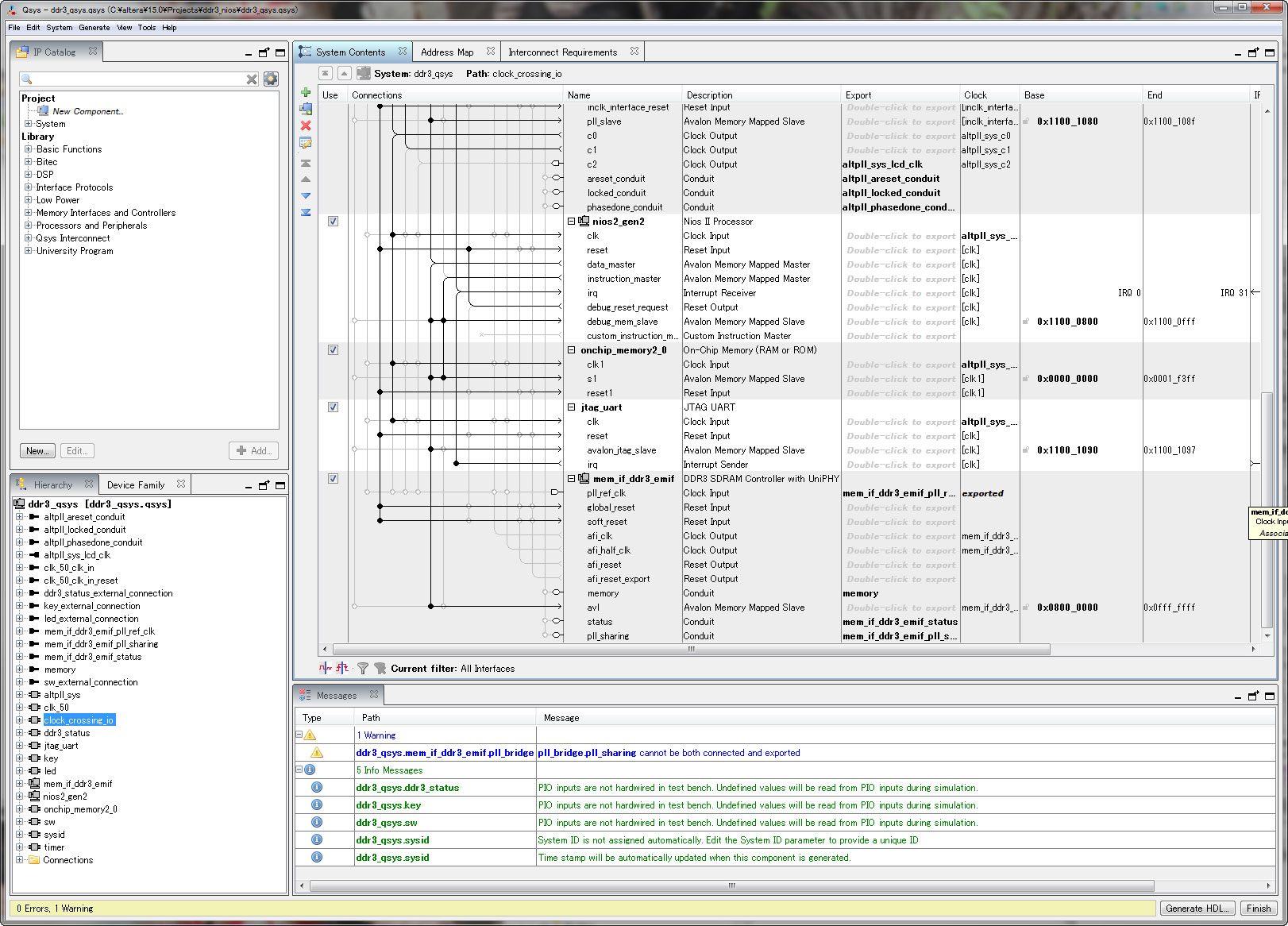
Task: Expand Basic Functions in the library
Action: (x=29, y=149)
